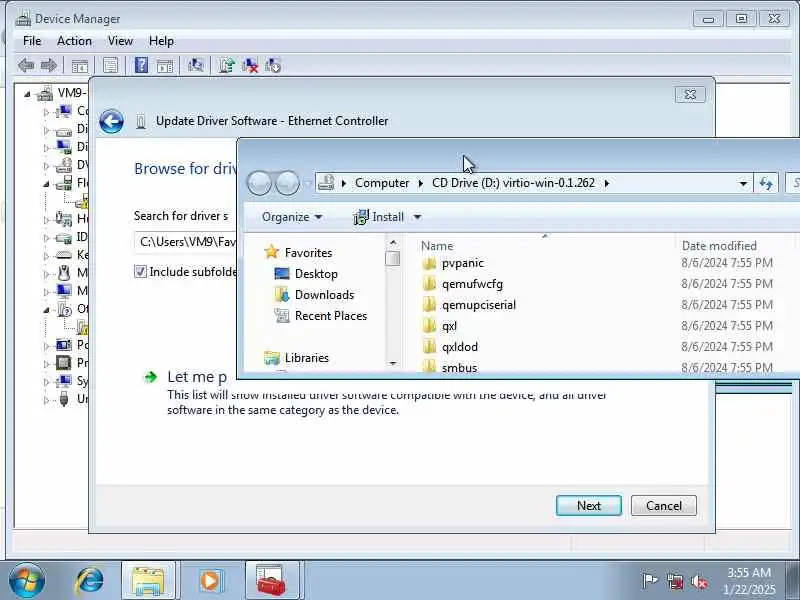The height and width of the screenshot is (600, 800).
Task: Click the network tray icon with red X
Action: pyautogui.click(x=674, y=581)
